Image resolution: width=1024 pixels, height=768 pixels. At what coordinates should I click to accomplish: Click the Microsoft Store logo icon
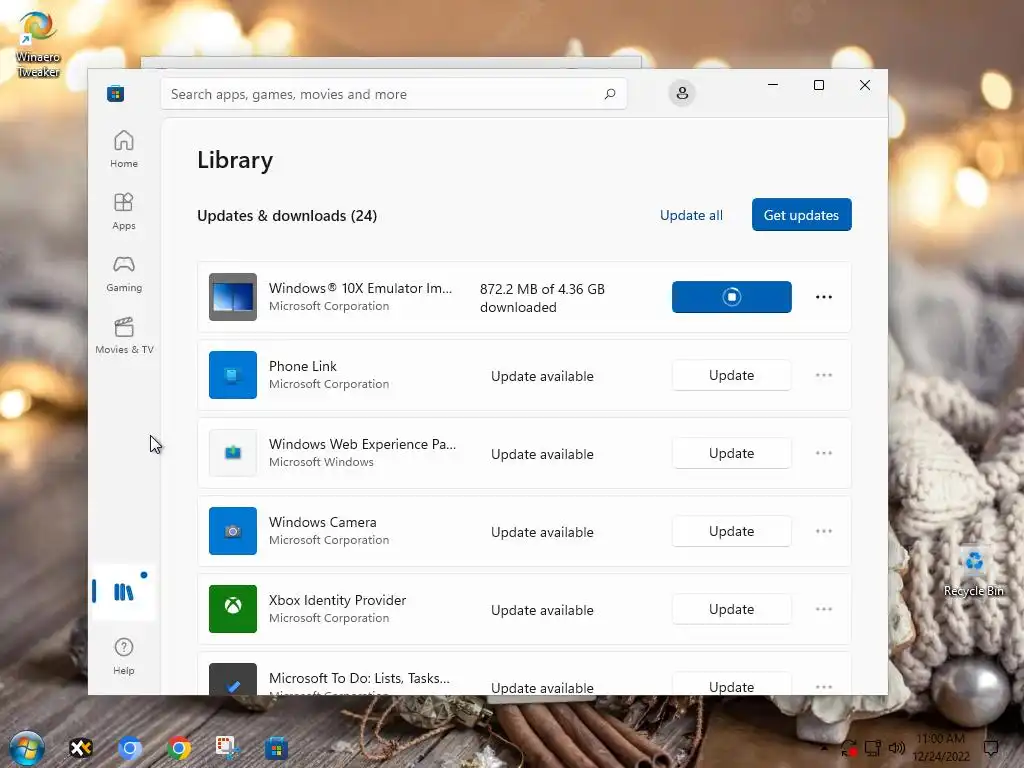(x=116, y=93)
